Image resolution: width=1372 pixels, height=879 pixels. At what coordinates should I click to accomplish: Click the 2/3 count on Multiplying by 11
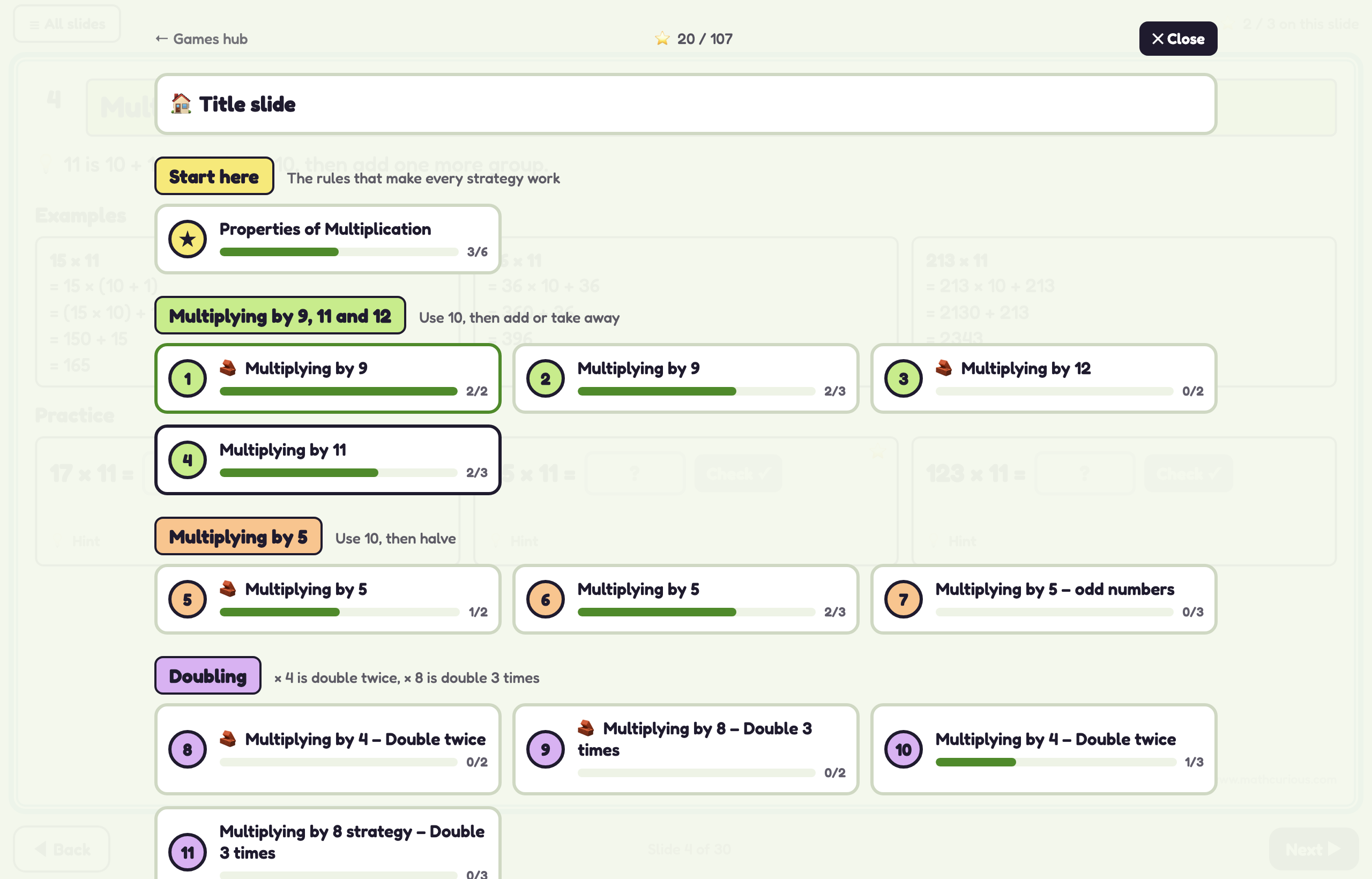point(476,473)
